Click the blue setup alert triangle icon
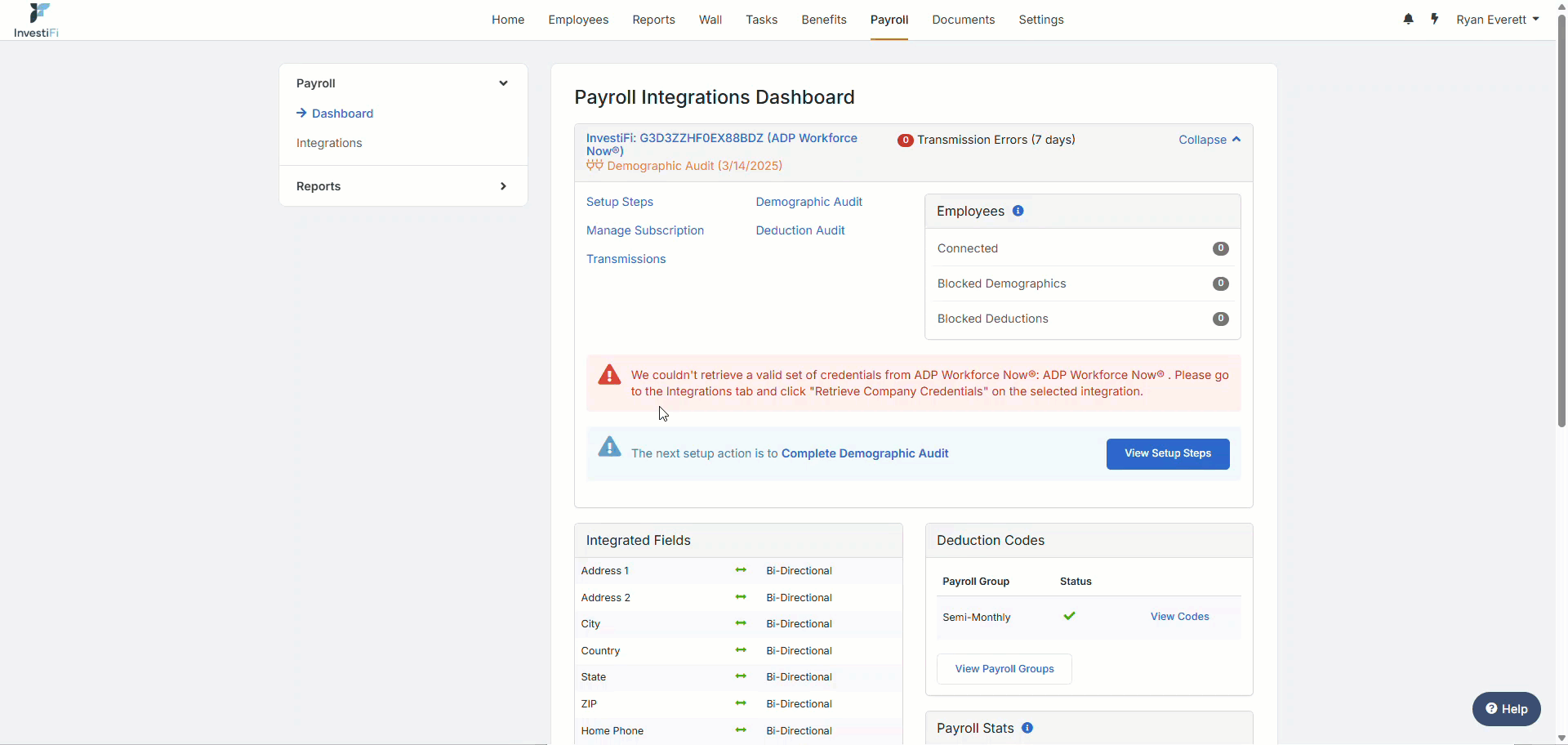Screen dimensions: 1568x745 (x=609, y=447)
